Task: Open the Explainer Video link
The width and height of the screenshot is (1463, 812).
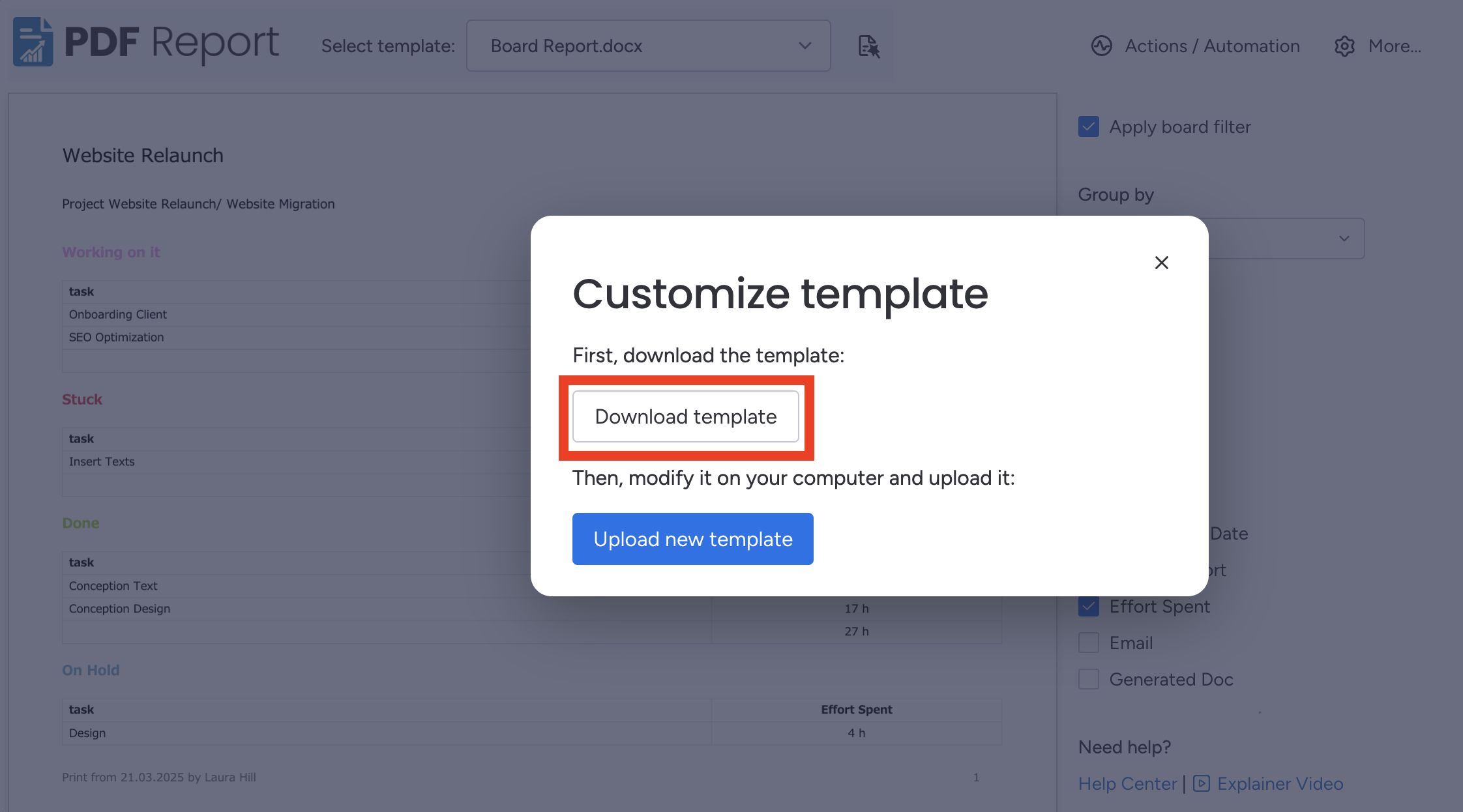Action: coord(1280,783)
